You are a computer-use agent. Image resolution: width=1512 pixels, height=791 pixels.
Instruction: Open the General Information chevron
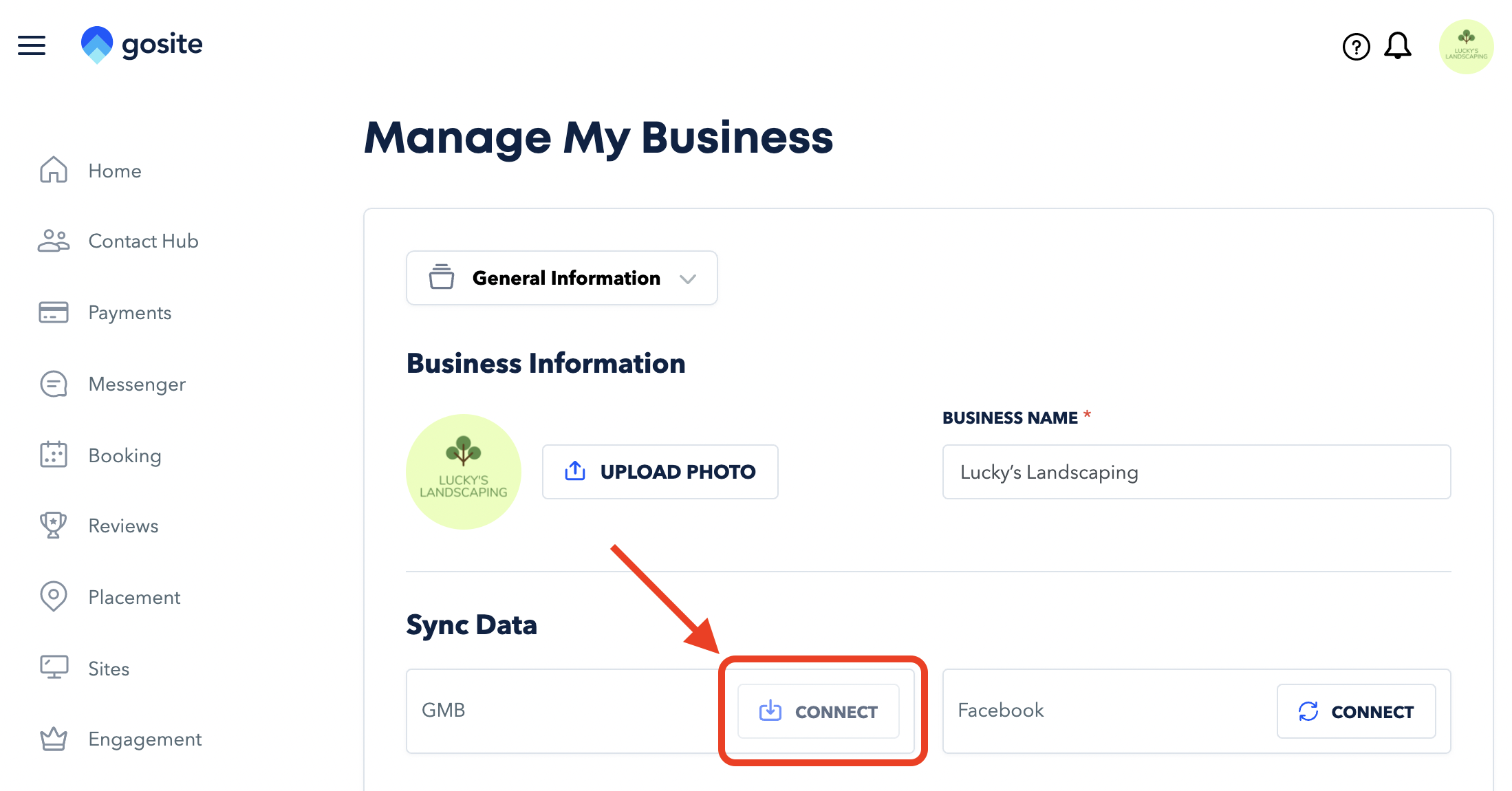coord(687,279)
